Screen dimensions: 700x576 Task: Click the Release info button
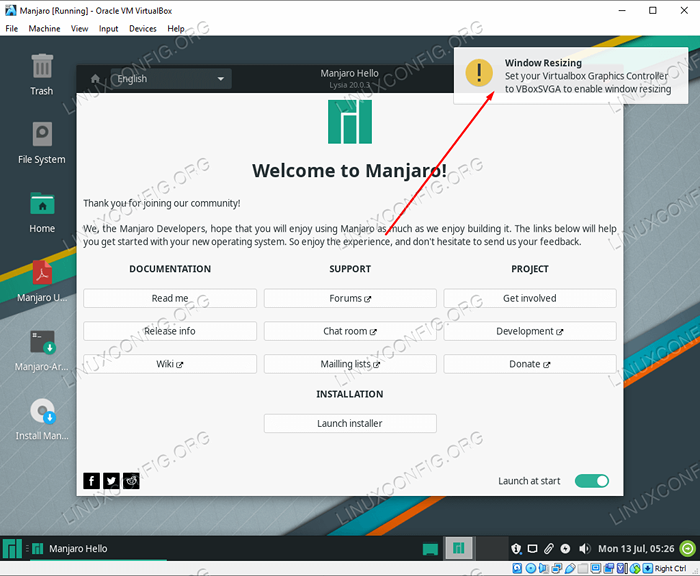[170, 331]
